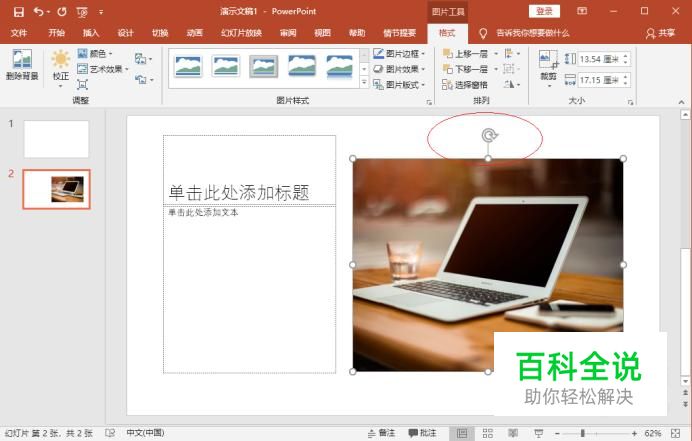Select slide 2 thumbnail

[x=56, y=189]
